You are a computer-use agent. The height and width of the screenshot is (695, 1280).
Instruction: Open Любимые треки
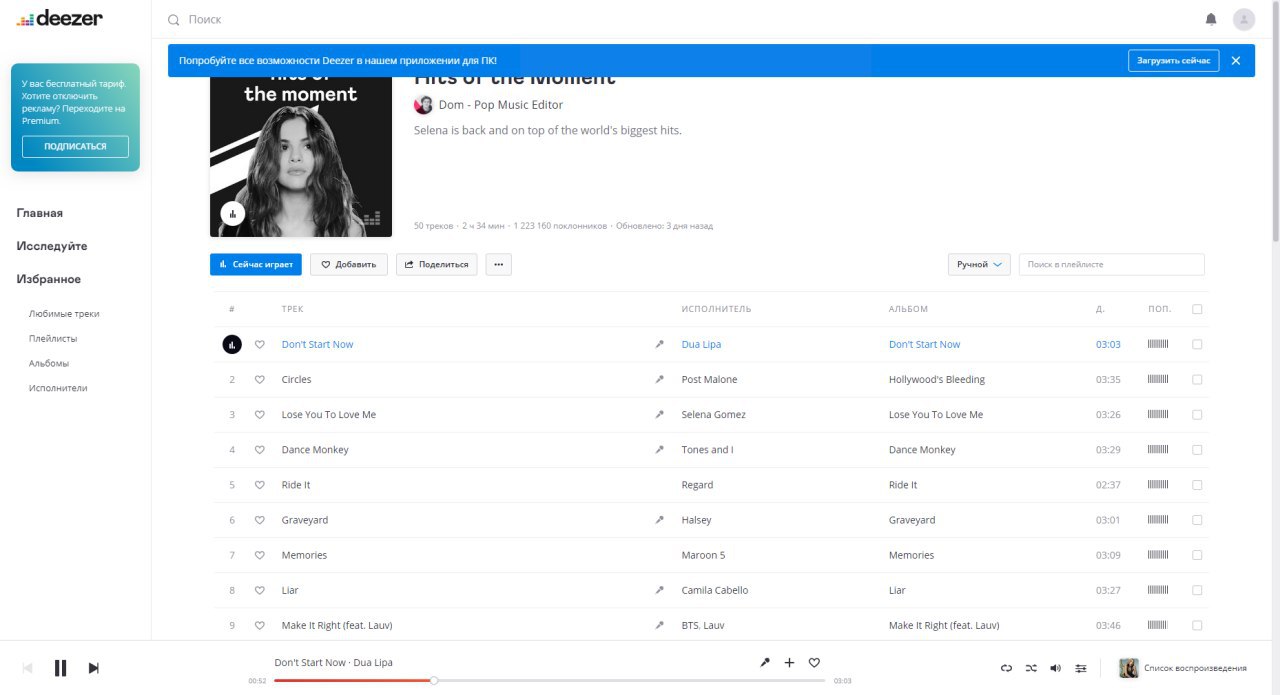64,314
